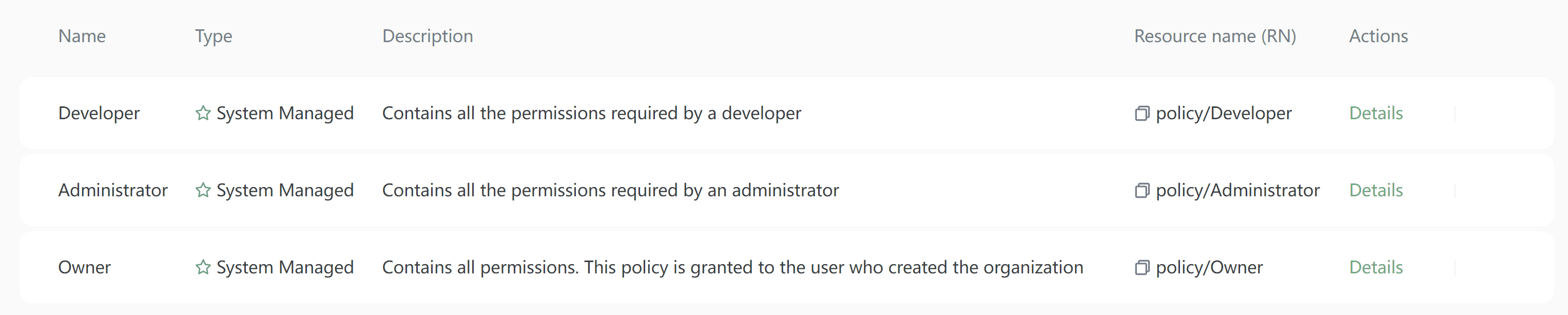Open Details for the Developer policy
Image resolution: width=1568 pixels, height=315 pixels.
pos(1375,114)
